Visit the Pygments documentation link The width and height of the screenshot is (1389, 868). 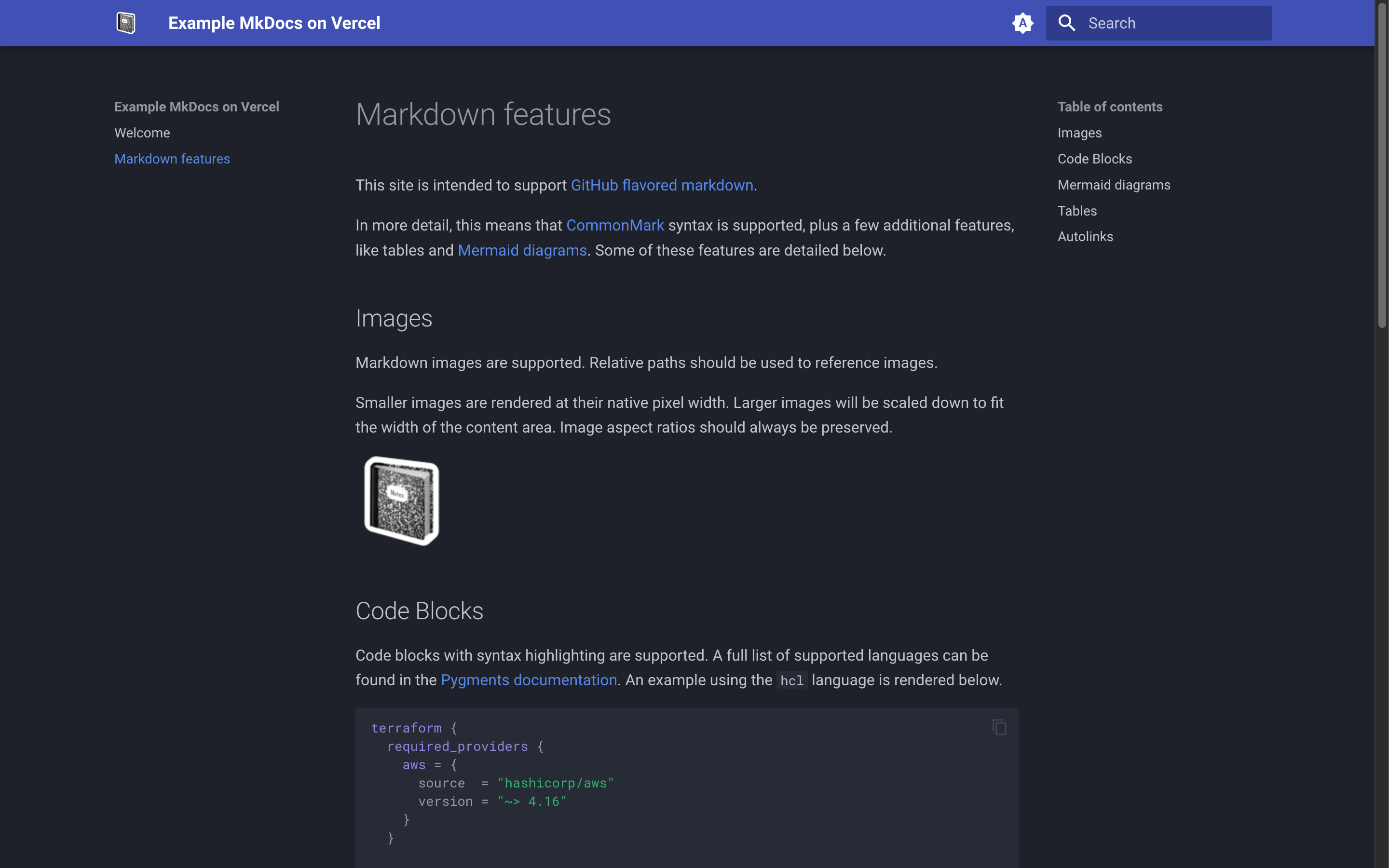tap(528, 680)
